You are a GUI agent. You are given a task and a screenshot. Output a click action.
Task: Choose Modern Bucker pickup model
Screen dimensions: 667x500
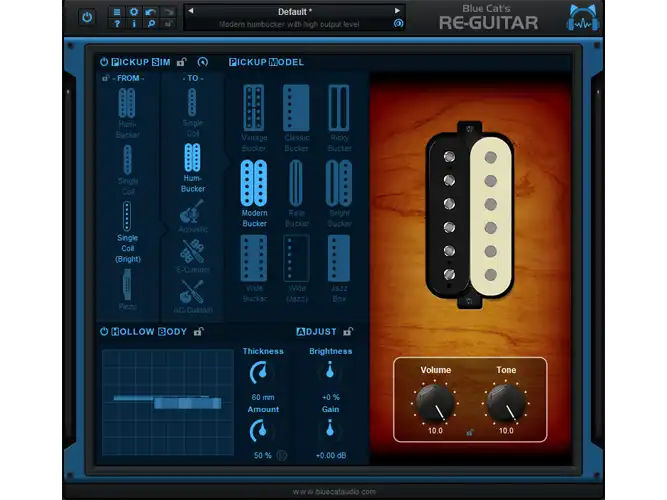coord(254,194)
